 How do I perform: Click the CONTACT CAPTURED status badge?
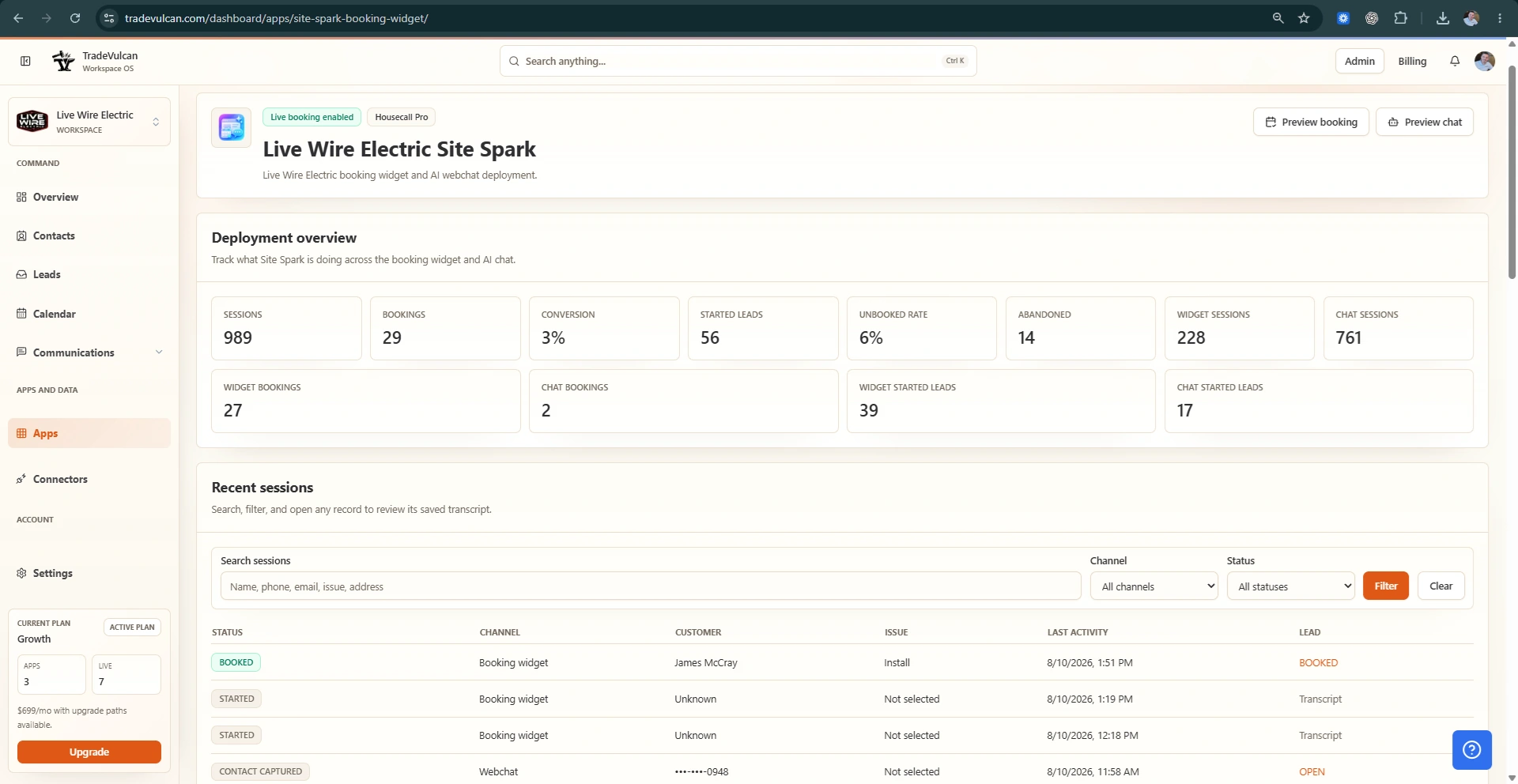click(x=260, y=771)
